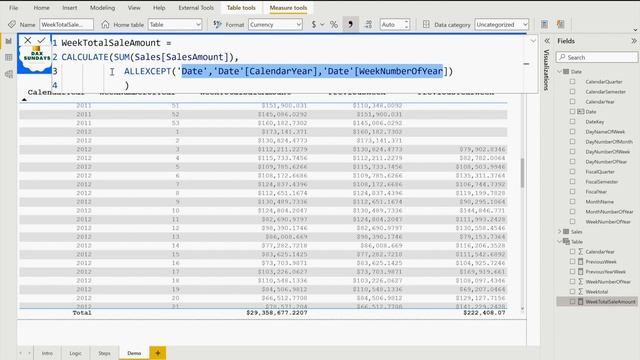Screen dimensions: 640x360
Task: Go to the Logic page tab
Action: tap(75, 353)
